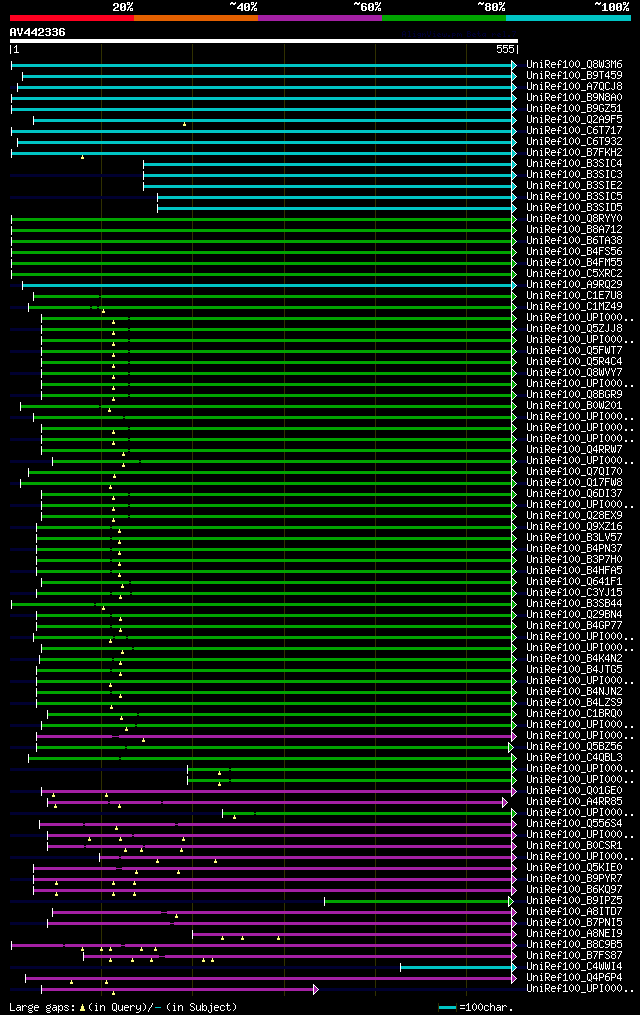The width and height of the screenshot is (640, 1015).
Task: Click the short green alignment bar of UniRef100_B9IPZ5
Action: click(418, 901)
